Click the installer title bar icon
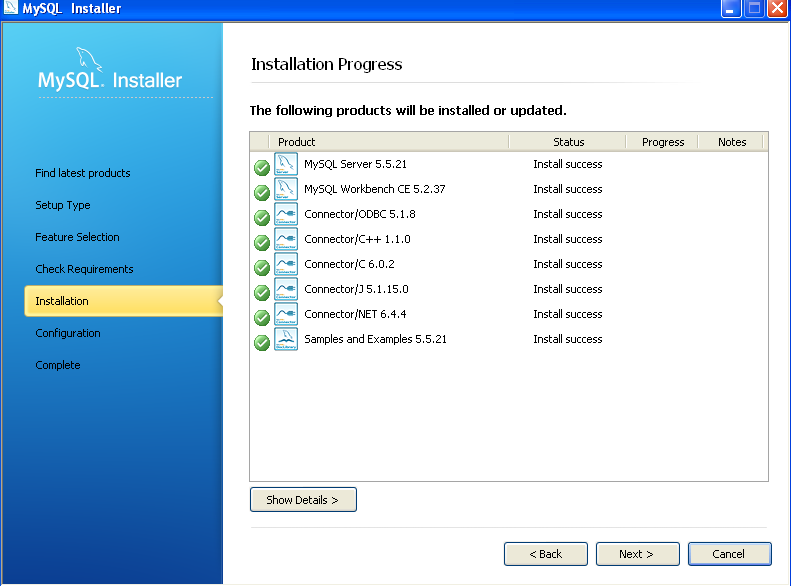 click(10, 8)
